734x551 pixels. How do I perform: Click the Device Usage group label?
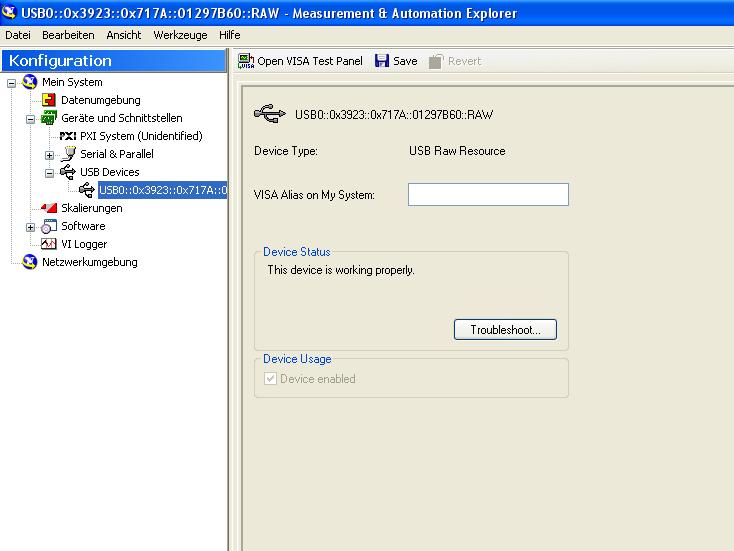point(297,359)
